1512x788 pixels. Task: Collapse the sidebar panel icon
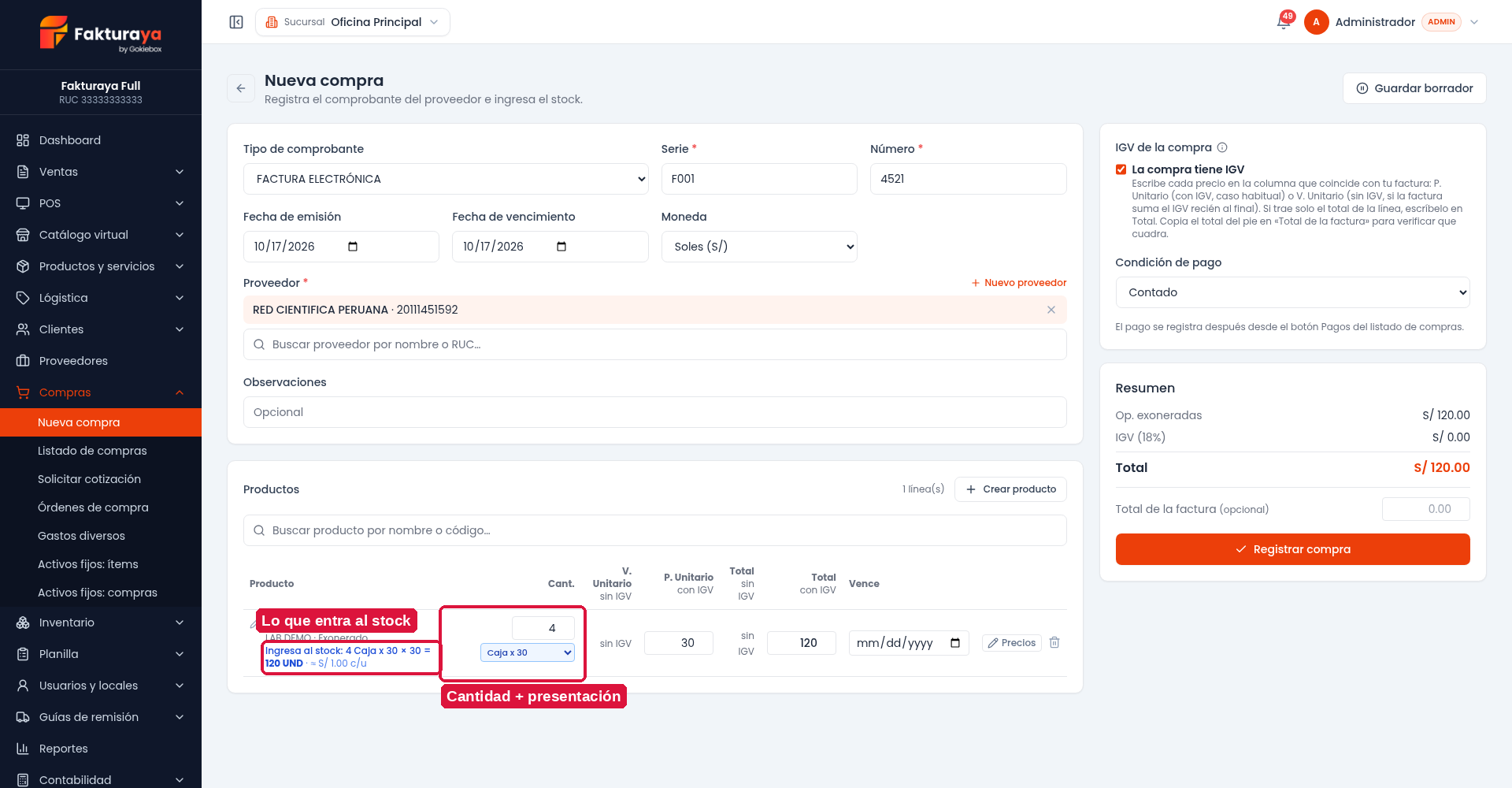(x=236, y=22)
